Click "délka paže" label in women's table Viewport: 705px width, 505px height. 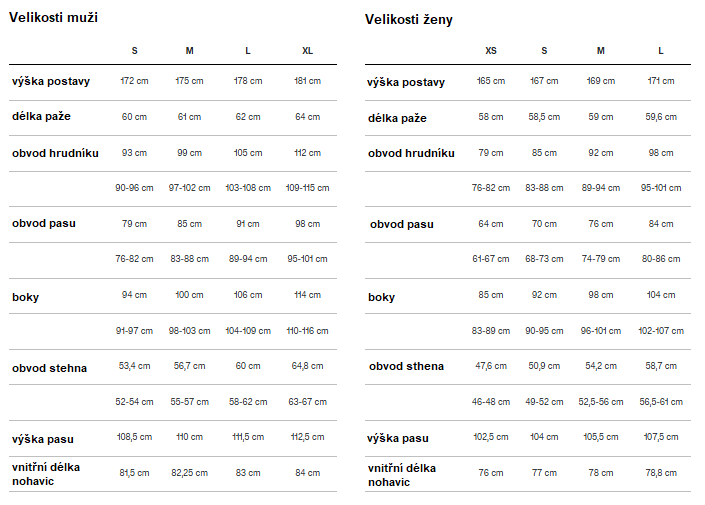(x=397, y=118)
